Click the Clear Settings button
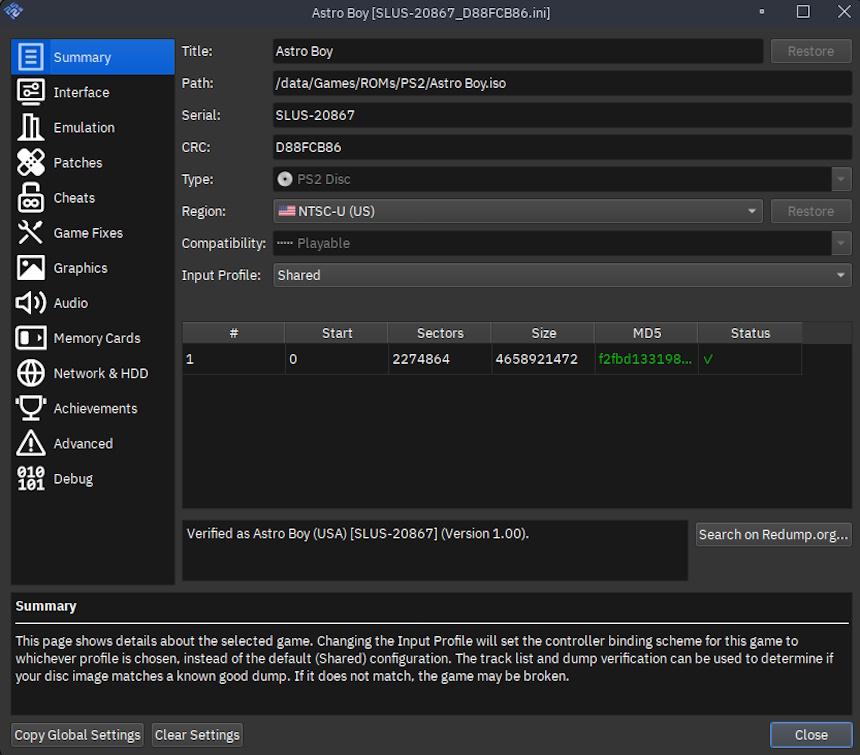 pyautogui.click(x=197, y=735)
